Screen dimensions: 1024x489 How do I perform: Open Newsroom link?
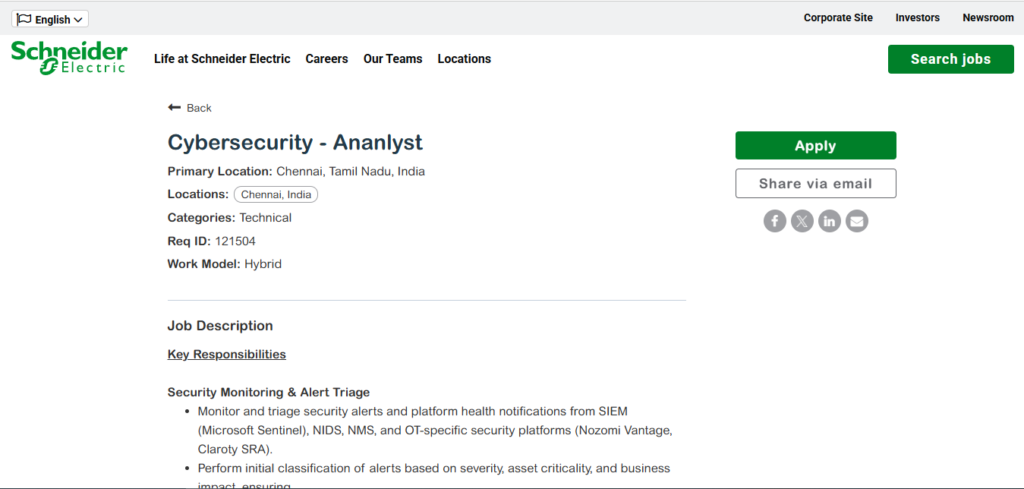pyautogui.click(x=988, y=18)
